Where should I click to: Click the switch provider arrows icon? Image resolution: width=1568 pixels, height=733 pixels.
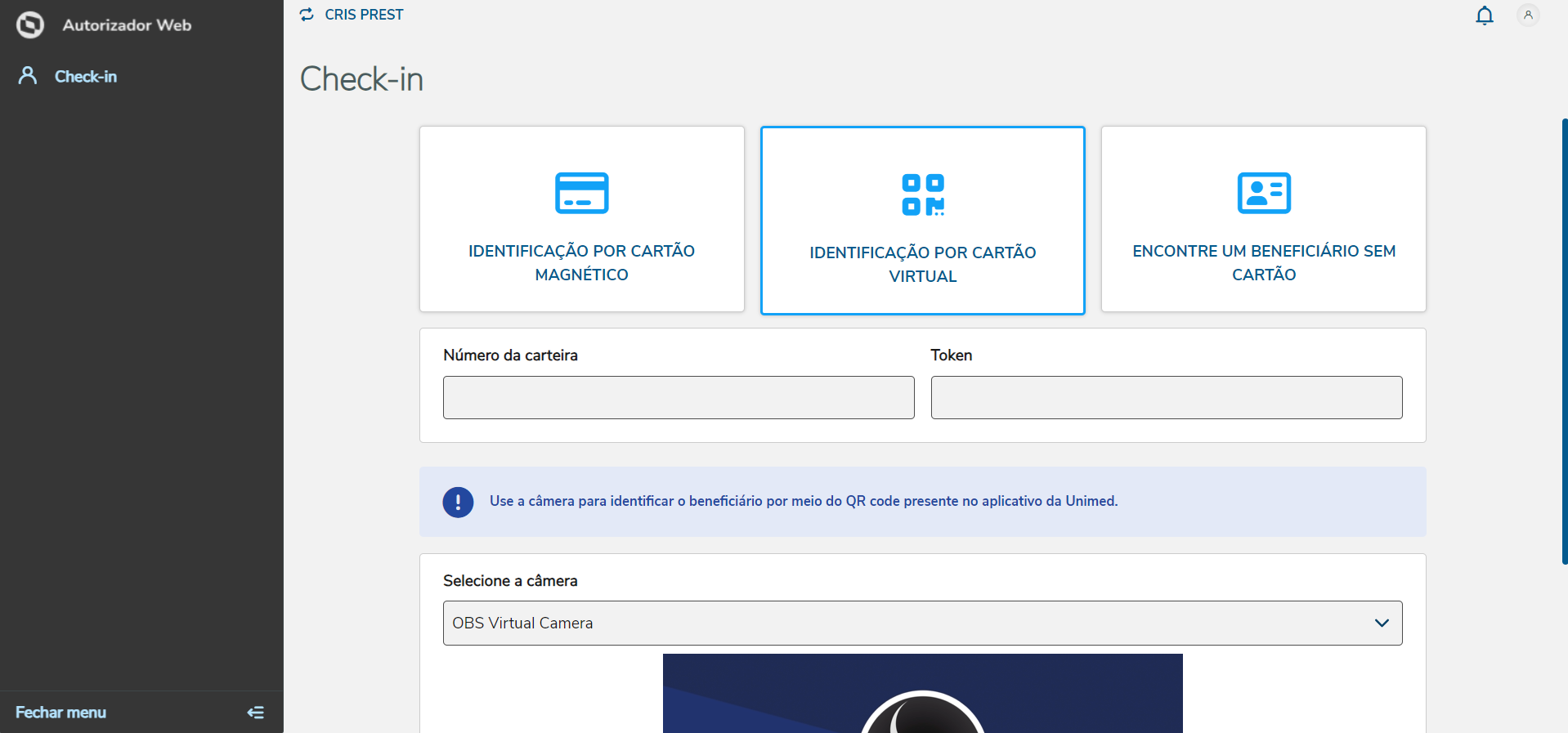click(x=307, y=15)
